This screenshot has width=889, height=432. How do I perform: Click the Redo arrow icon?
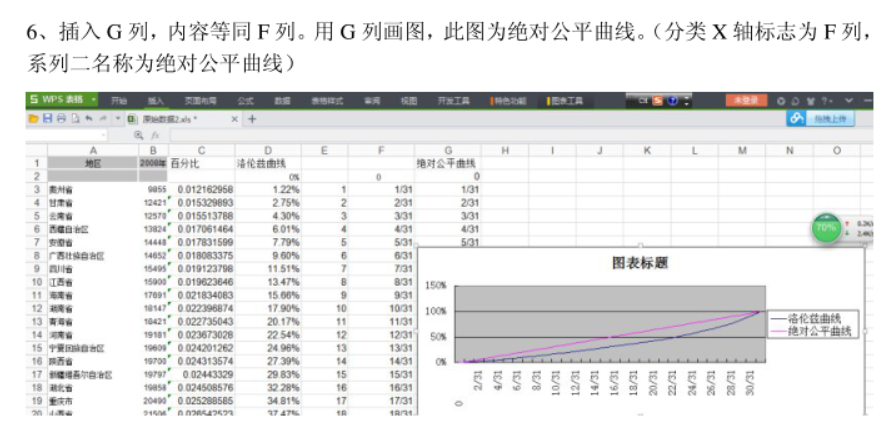tap(103, 119)
